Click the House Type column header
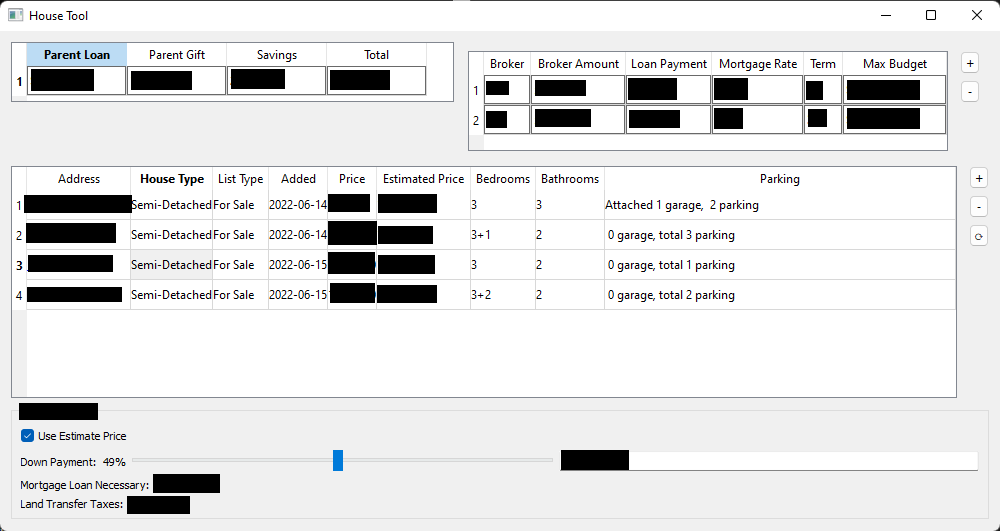 171,179
